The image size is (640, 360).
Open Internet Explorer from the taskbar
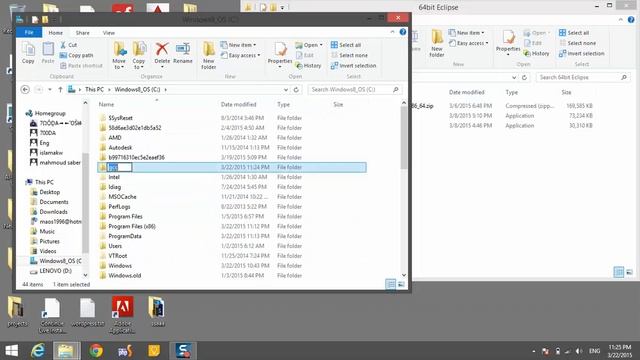38,351
